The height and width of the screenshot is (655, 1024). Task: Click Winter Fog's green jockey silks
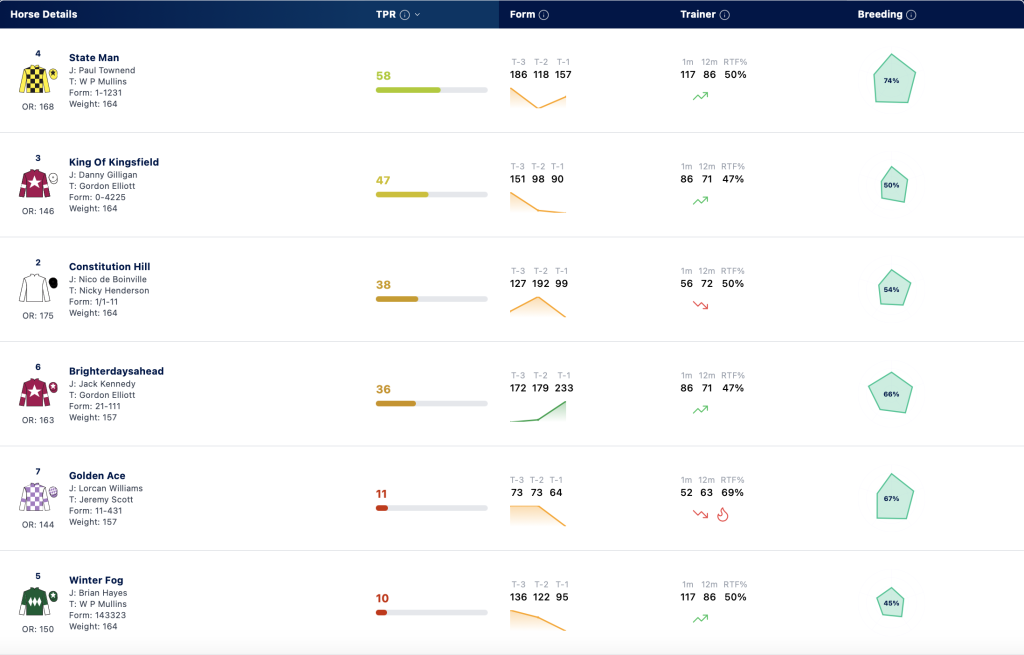(x=35, y=601)
